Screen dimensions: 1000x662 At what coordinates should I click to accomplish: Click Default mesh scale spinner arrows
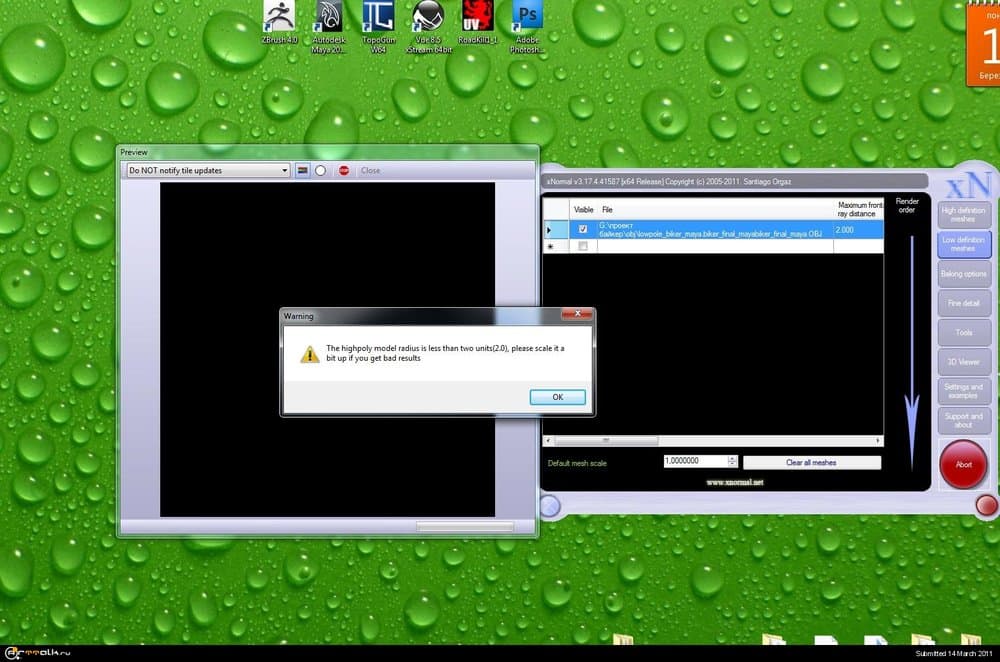click(x=732, y=461)
